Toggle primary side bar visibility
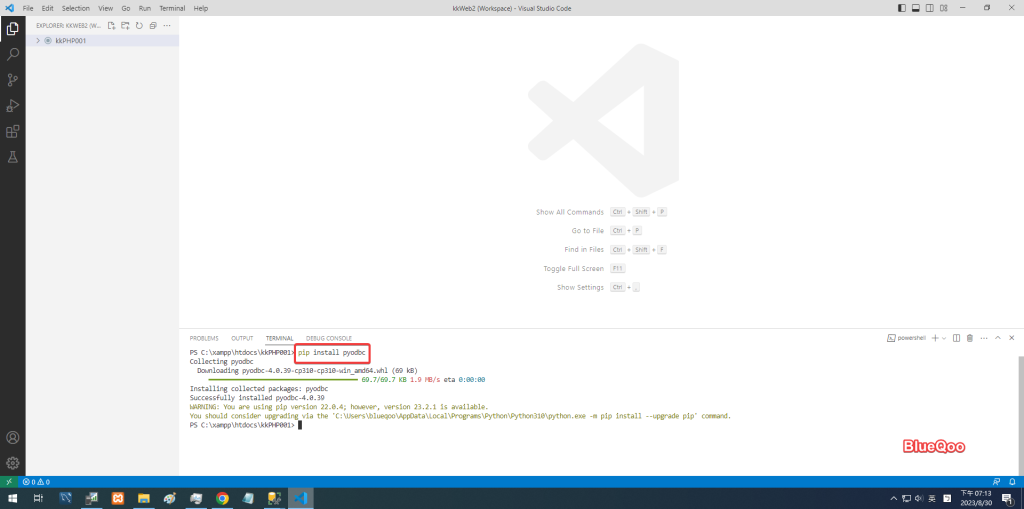This screenshot has width=1024, height=509. click(x=902, y=8)
